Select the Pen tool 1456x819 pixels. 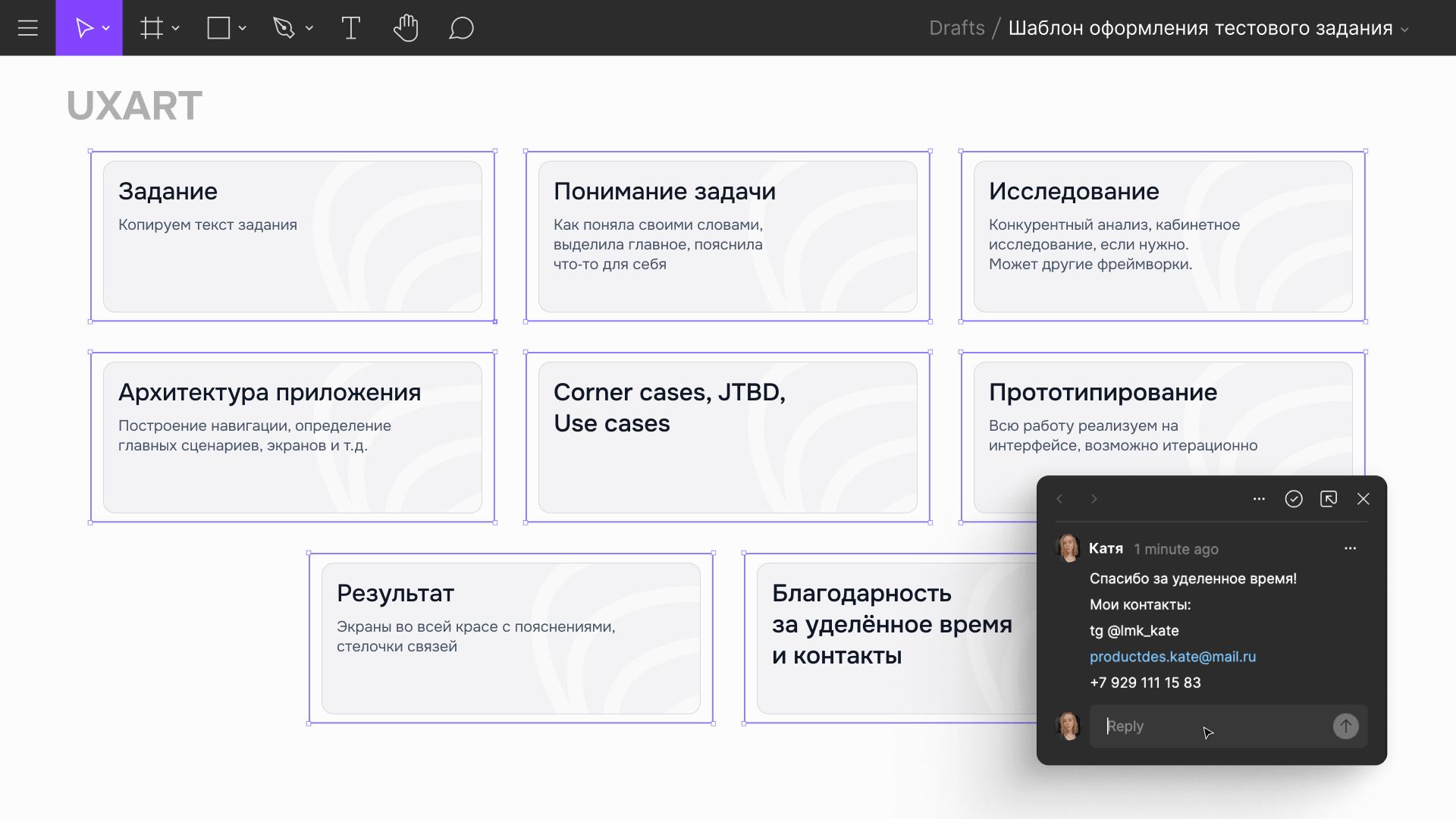pyautogui.click(x=284, y=28)
